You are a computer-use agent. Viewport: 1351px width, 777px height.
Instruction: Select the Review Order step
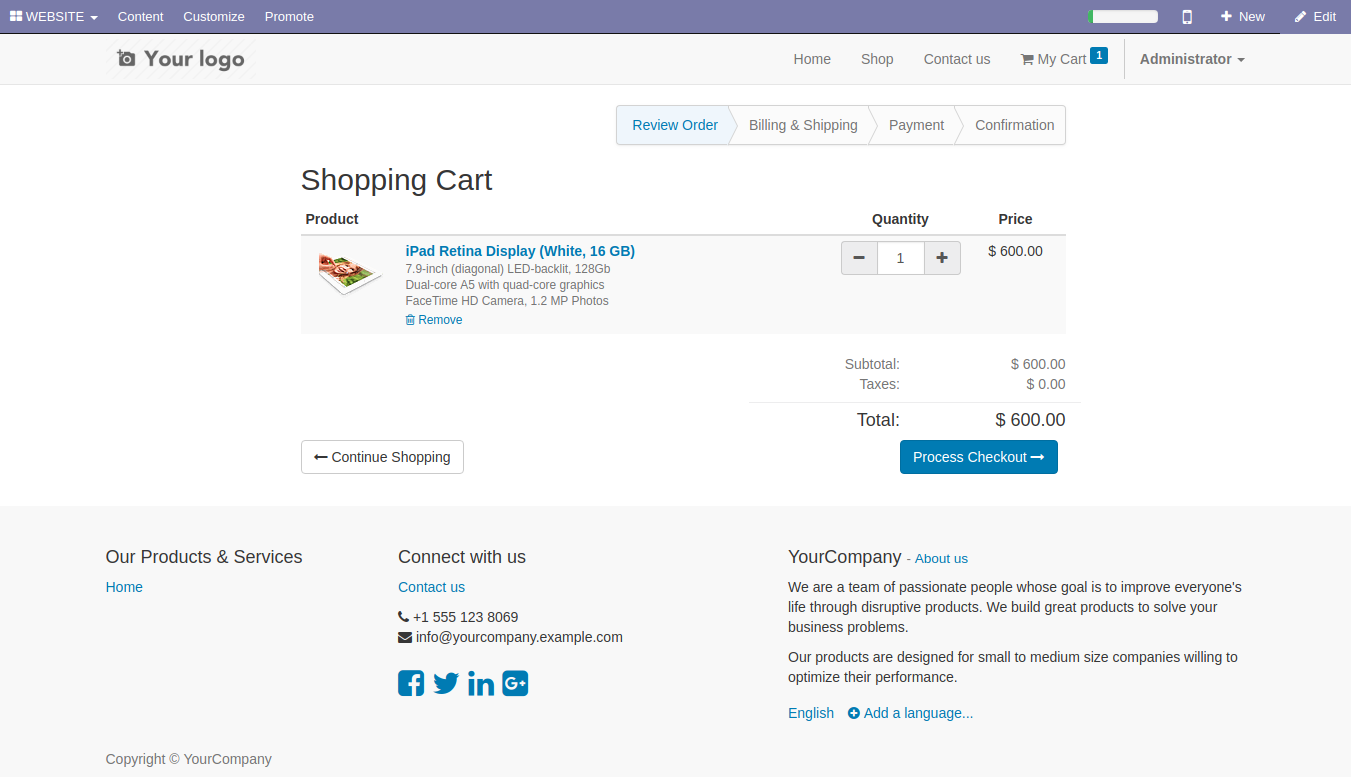coord(675,125)
